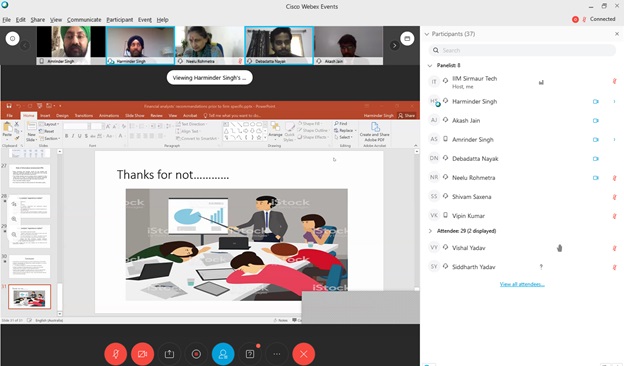Image resolution: width=624 pixels, height=366 pixels.
Task: Show next video thumbnails with right arrow
Action: [394, 45]
